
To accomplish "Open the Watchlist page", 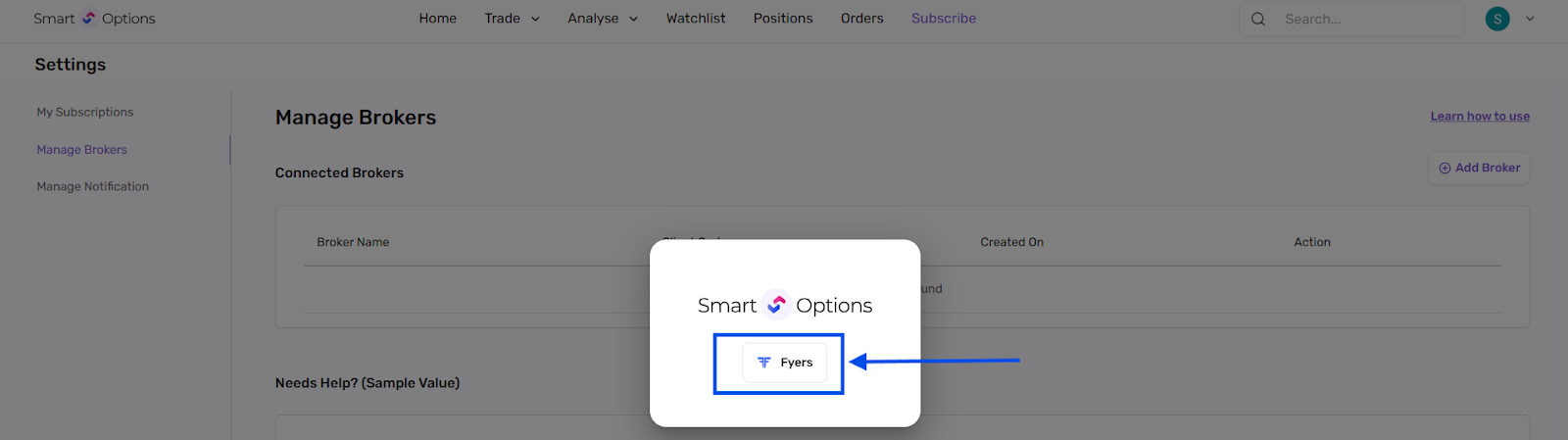I will [x=696, y=19].
